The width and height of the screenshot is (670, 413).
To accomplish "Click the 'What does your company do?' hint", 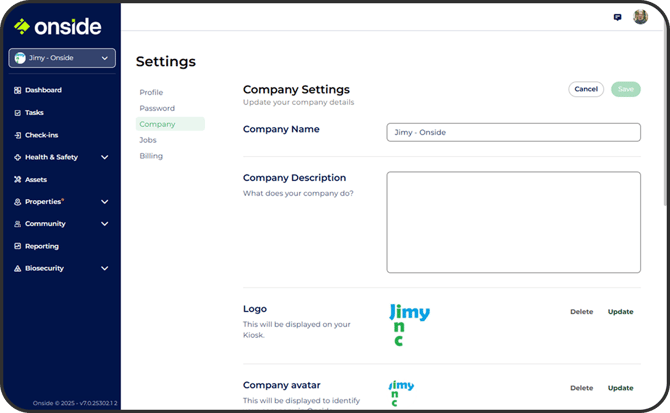I will 298,193.
